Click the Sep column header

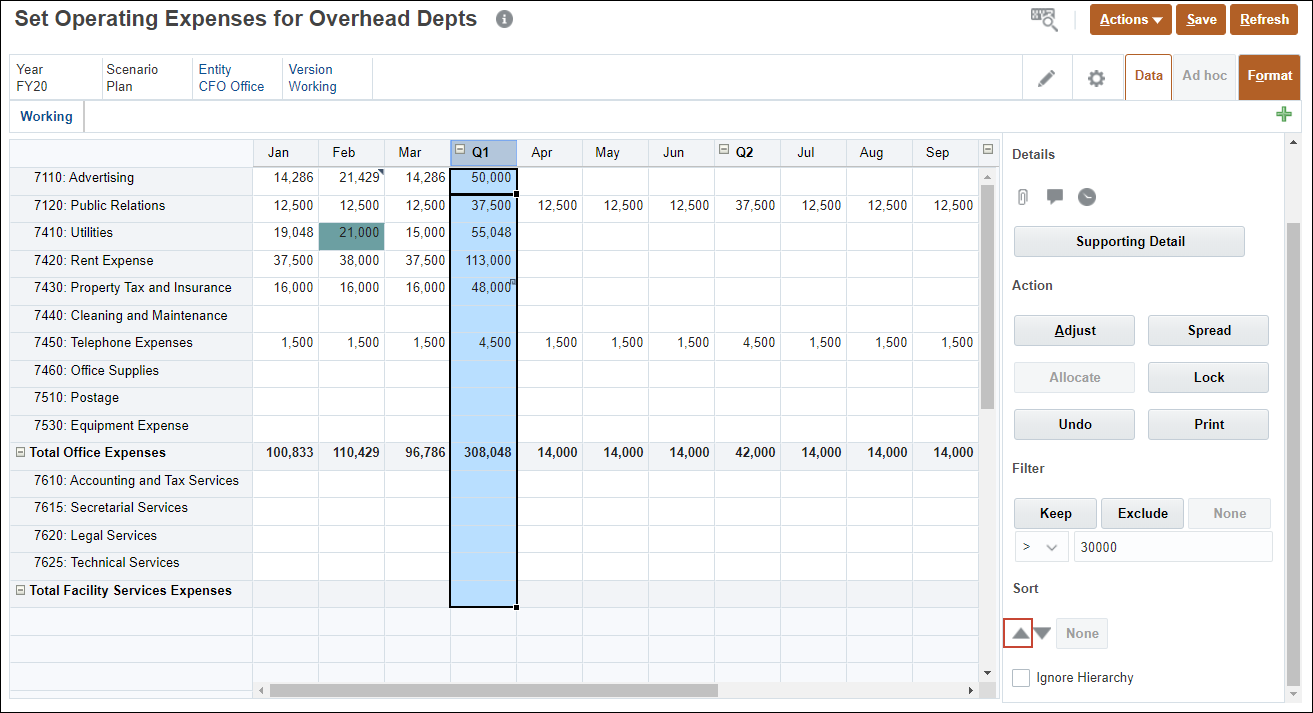point(945,153)
